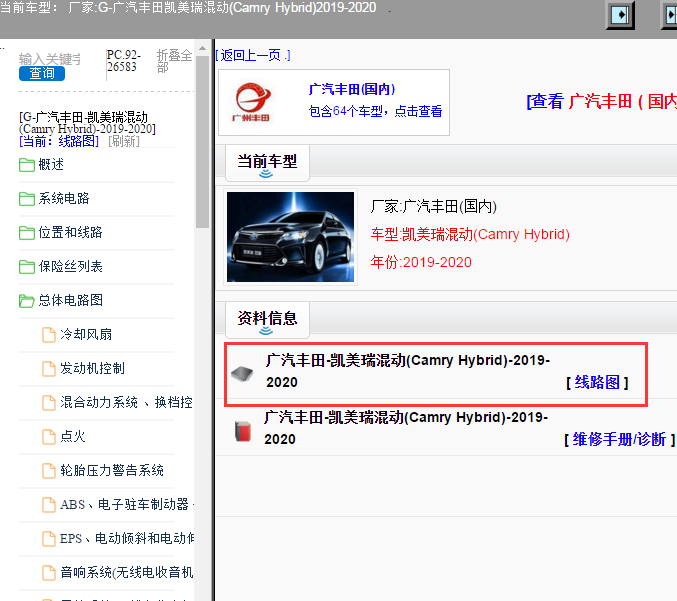Image resolution: width=677 pixels, height=601 pixels.
Task: Select the 资料信息 tab
Action: point(266,319)
